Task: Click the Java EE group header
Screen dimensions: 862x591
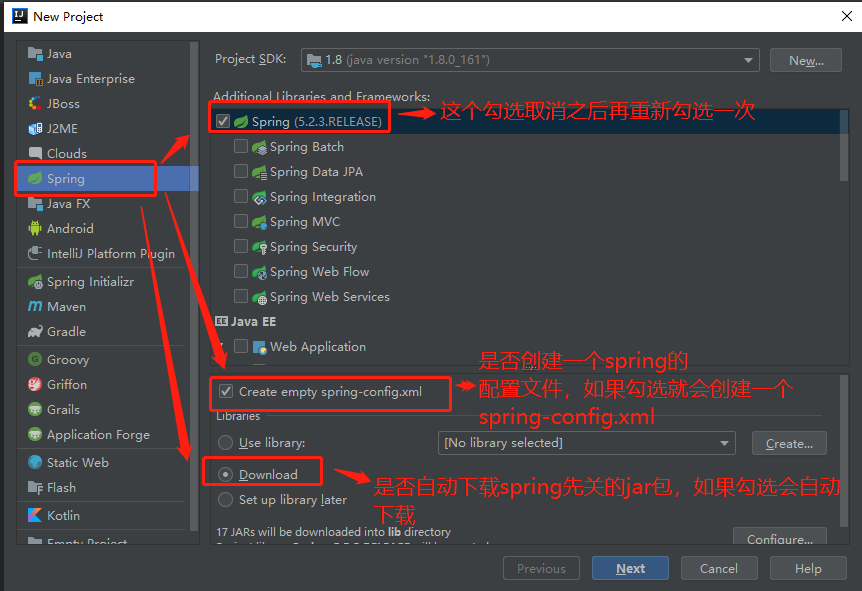Action: click(246, 322)
